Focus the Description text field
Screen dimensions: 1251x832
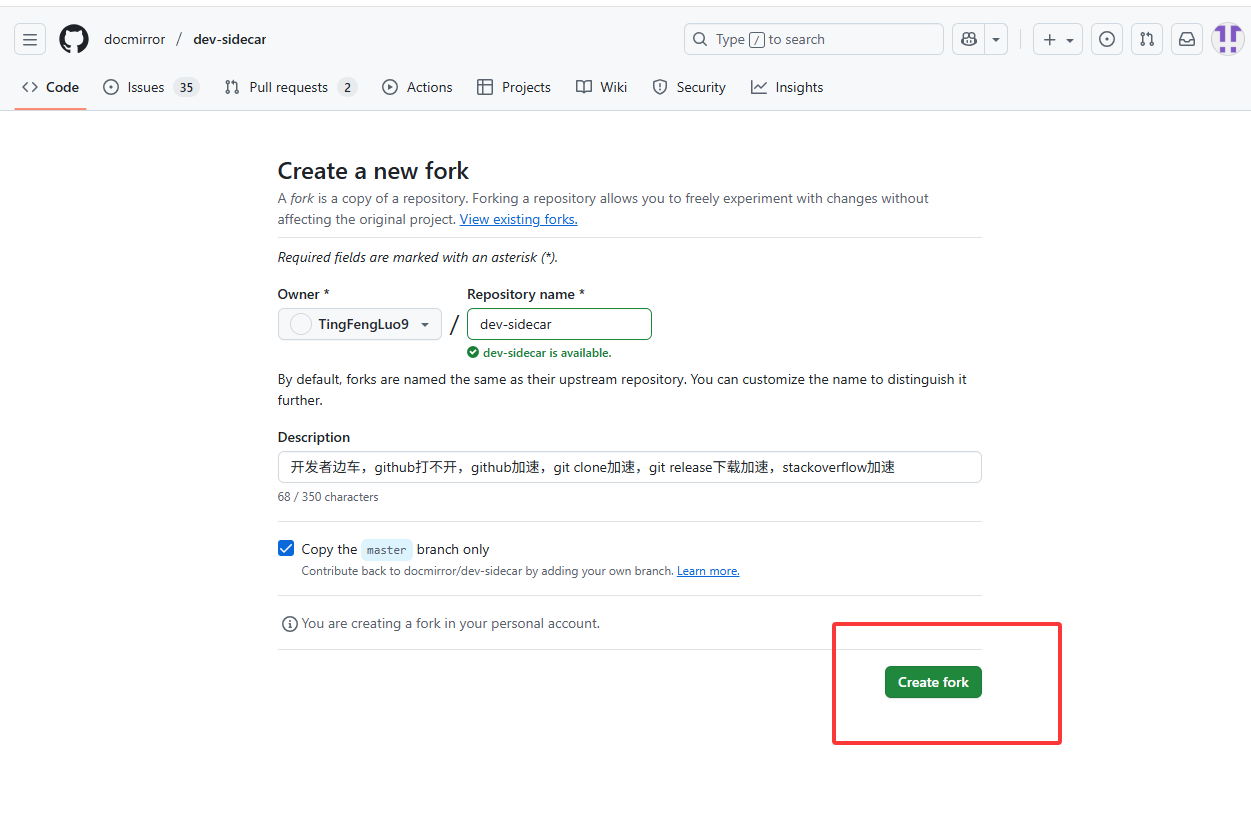[x=629, y=467]
